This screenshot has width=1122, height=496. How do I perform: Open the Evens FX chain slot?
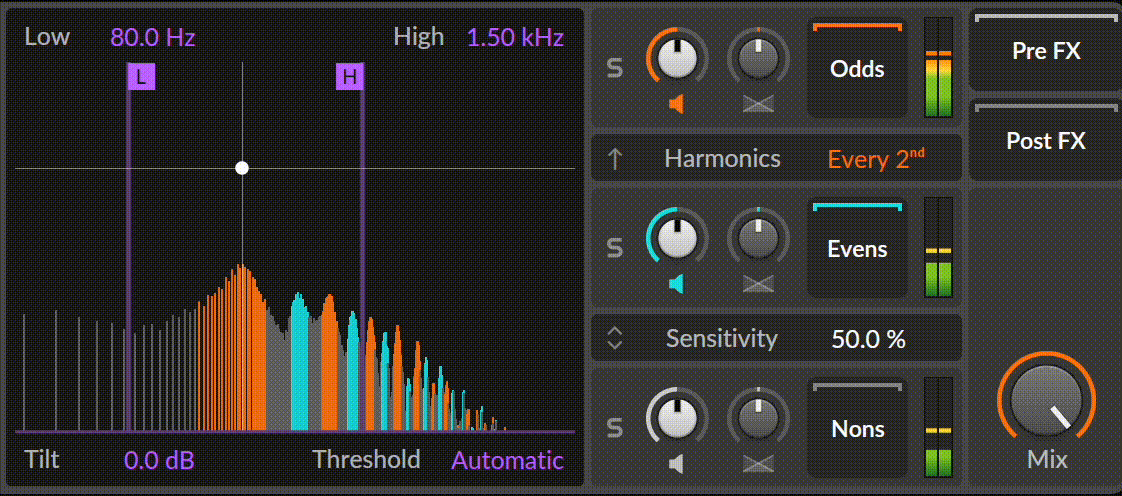pyautogui.click(x=857, y=248)
